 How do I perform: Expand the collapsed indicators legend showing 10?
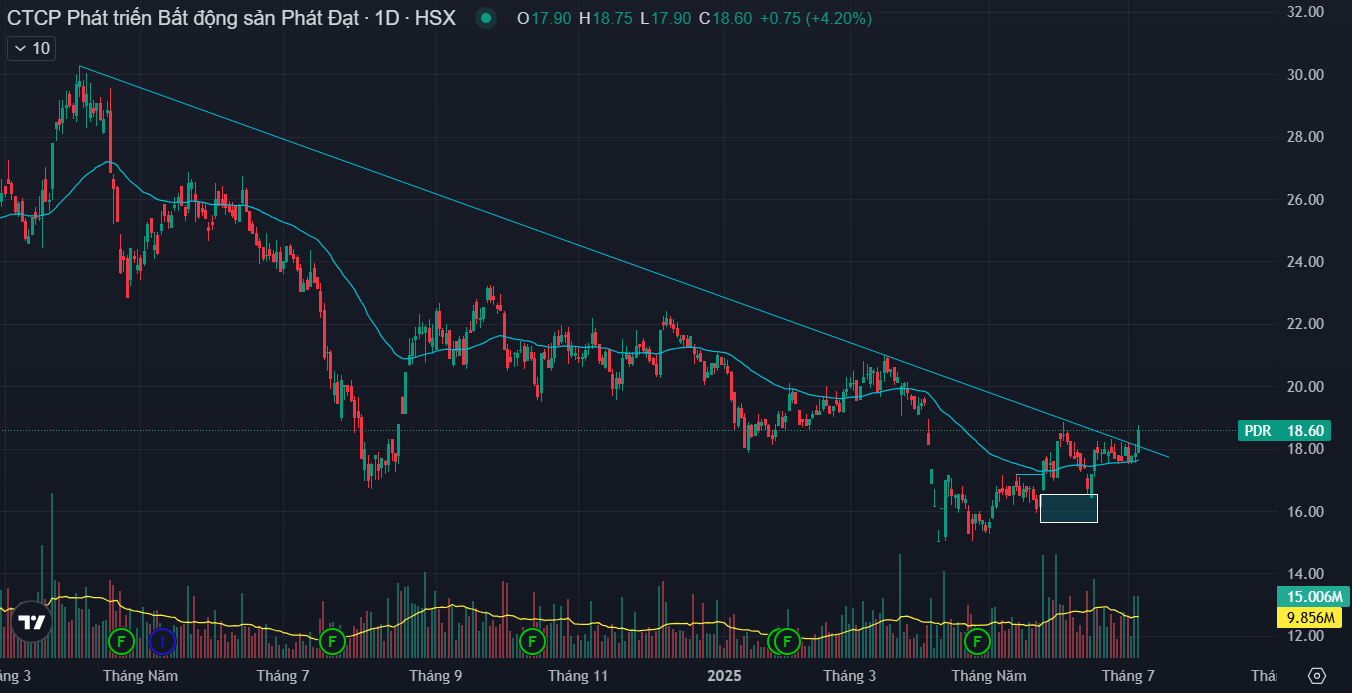coord(31,48)
